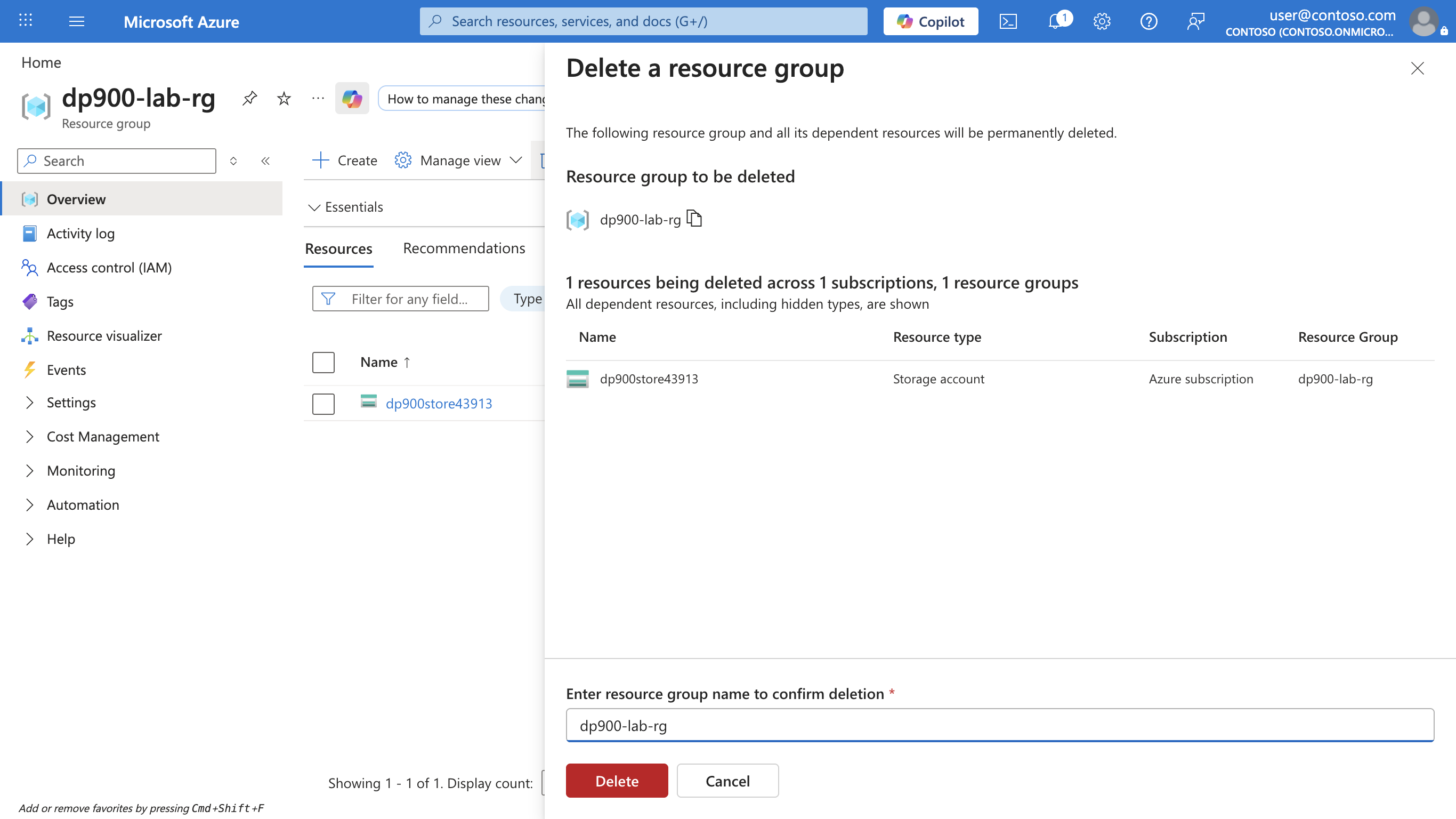The image size is (1456, 819).
Task: Click the expand/collapse all sidebar arrows
Action: click(233, 161)
